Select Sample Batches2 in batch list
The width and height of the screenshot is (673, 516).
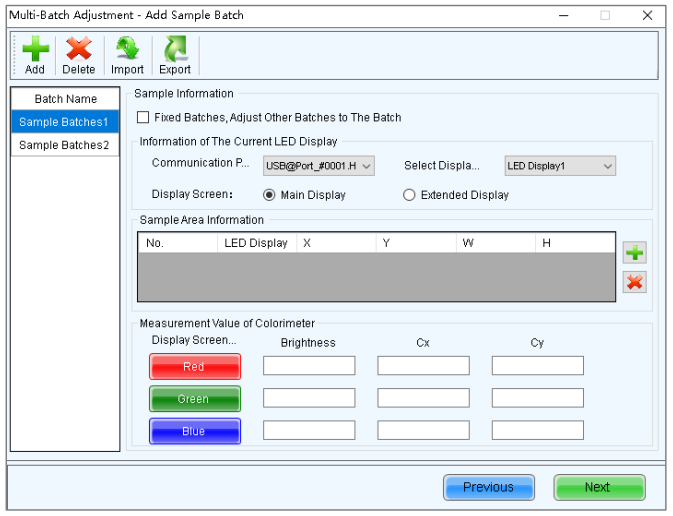65,145
